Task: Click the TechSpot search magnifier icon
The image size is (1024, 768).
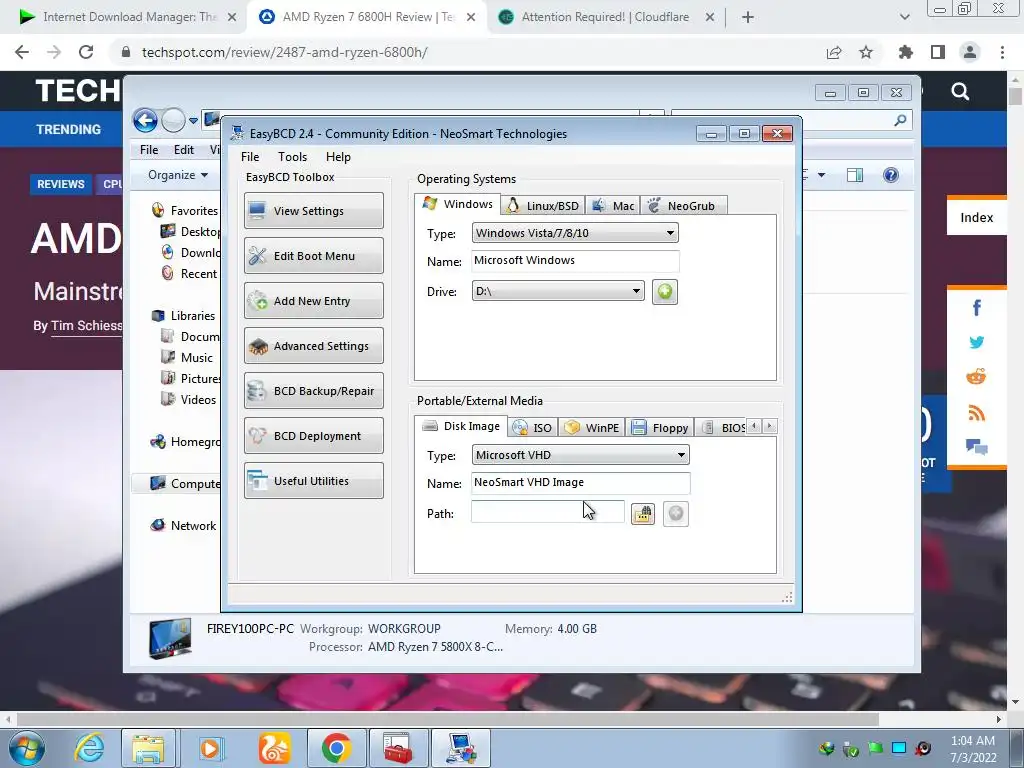Action: coord(960,91)
